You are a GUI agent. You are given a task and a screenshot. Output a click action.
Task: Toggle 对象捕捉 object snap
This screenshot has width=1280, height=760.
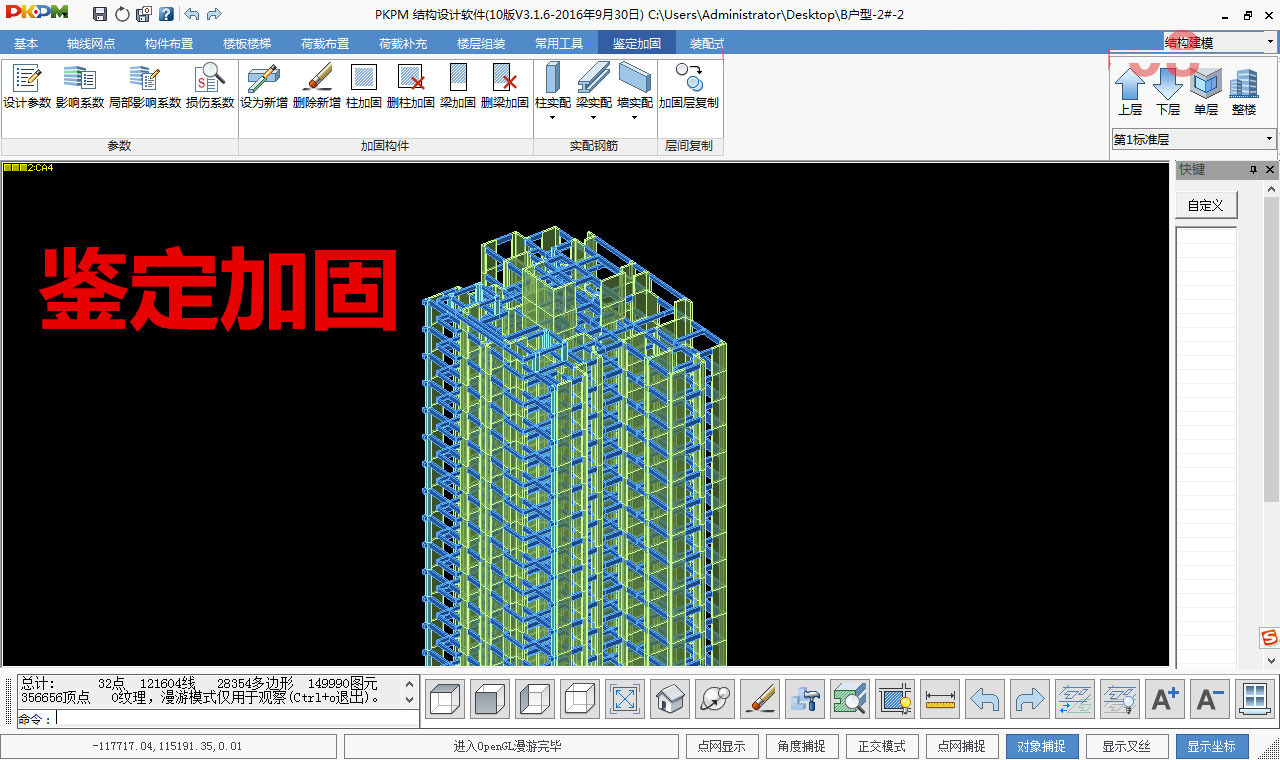tap(1041, 746)
